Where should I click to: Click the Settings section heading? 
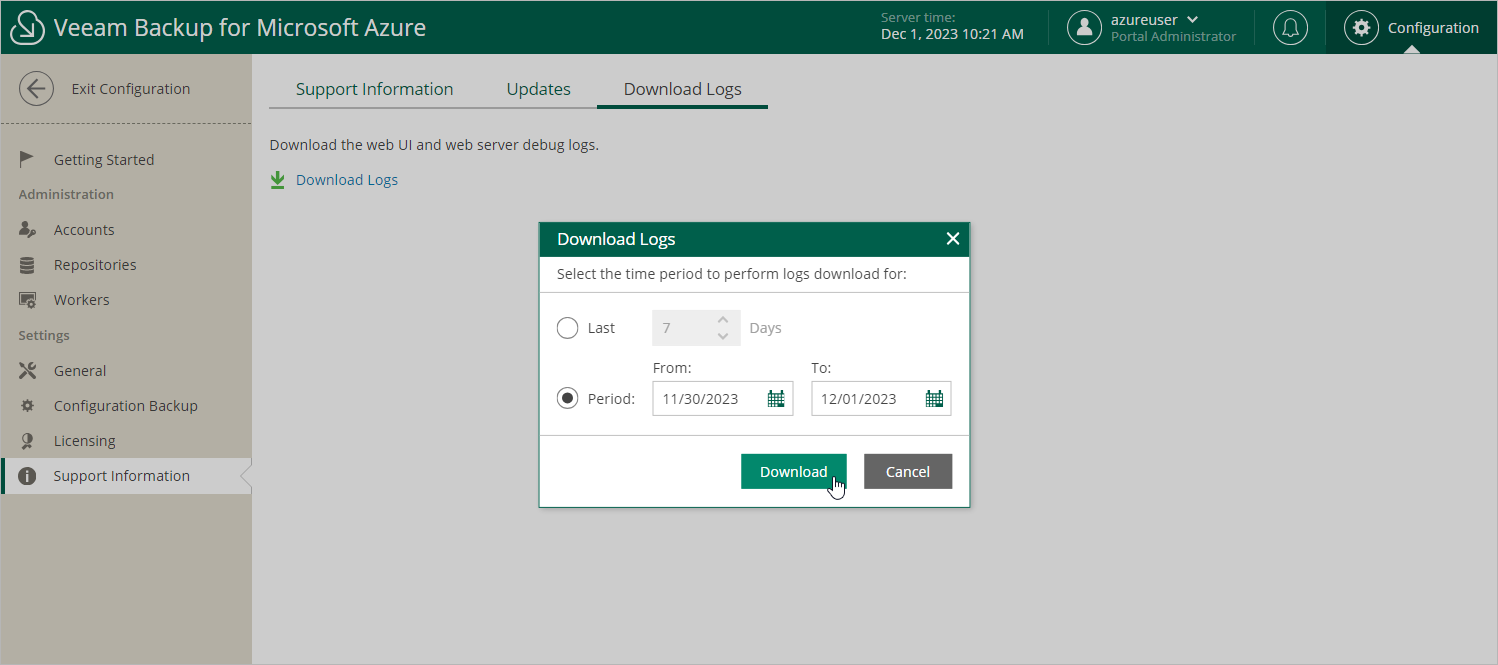click(44, 335)
